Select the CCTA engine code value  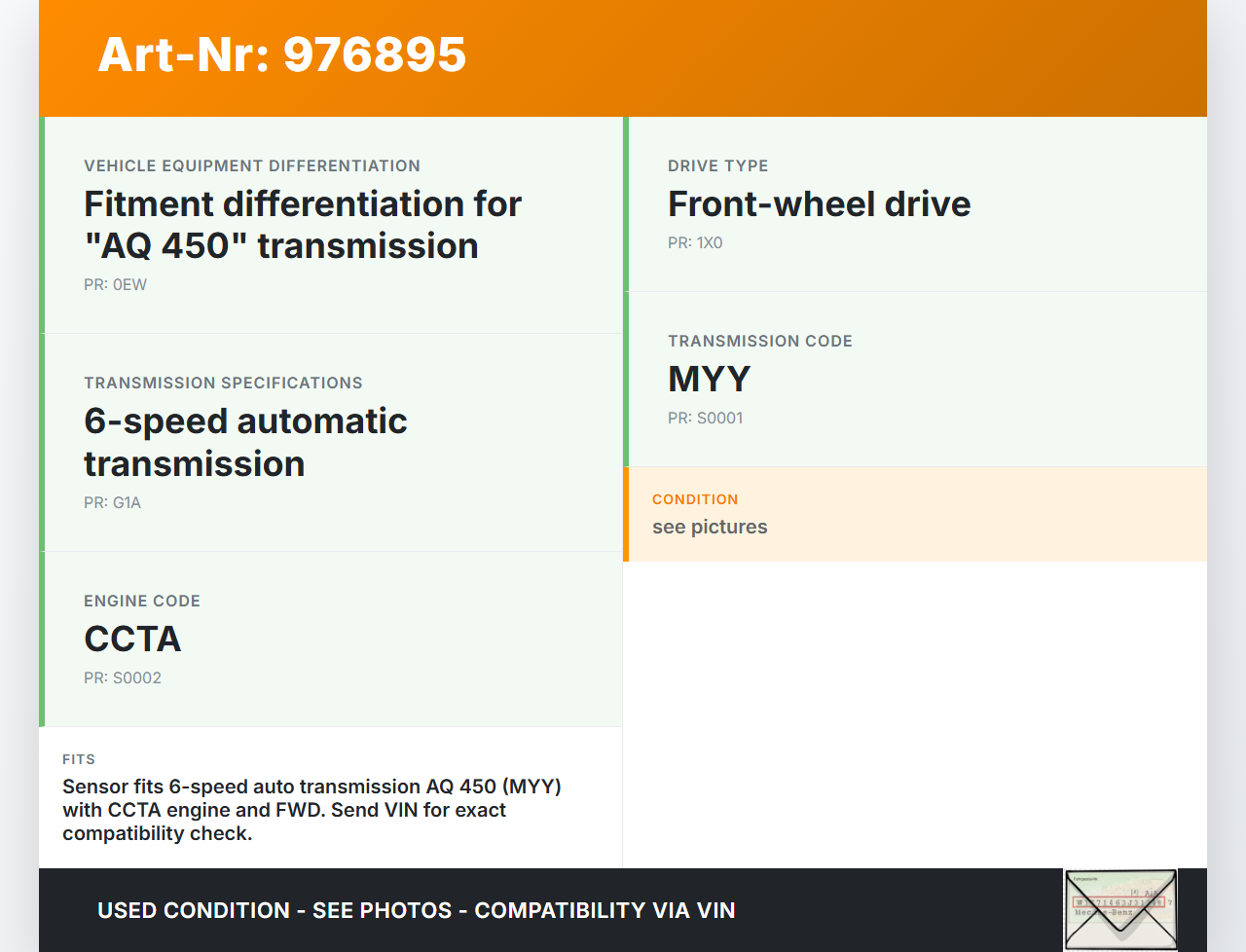(132, 640)
